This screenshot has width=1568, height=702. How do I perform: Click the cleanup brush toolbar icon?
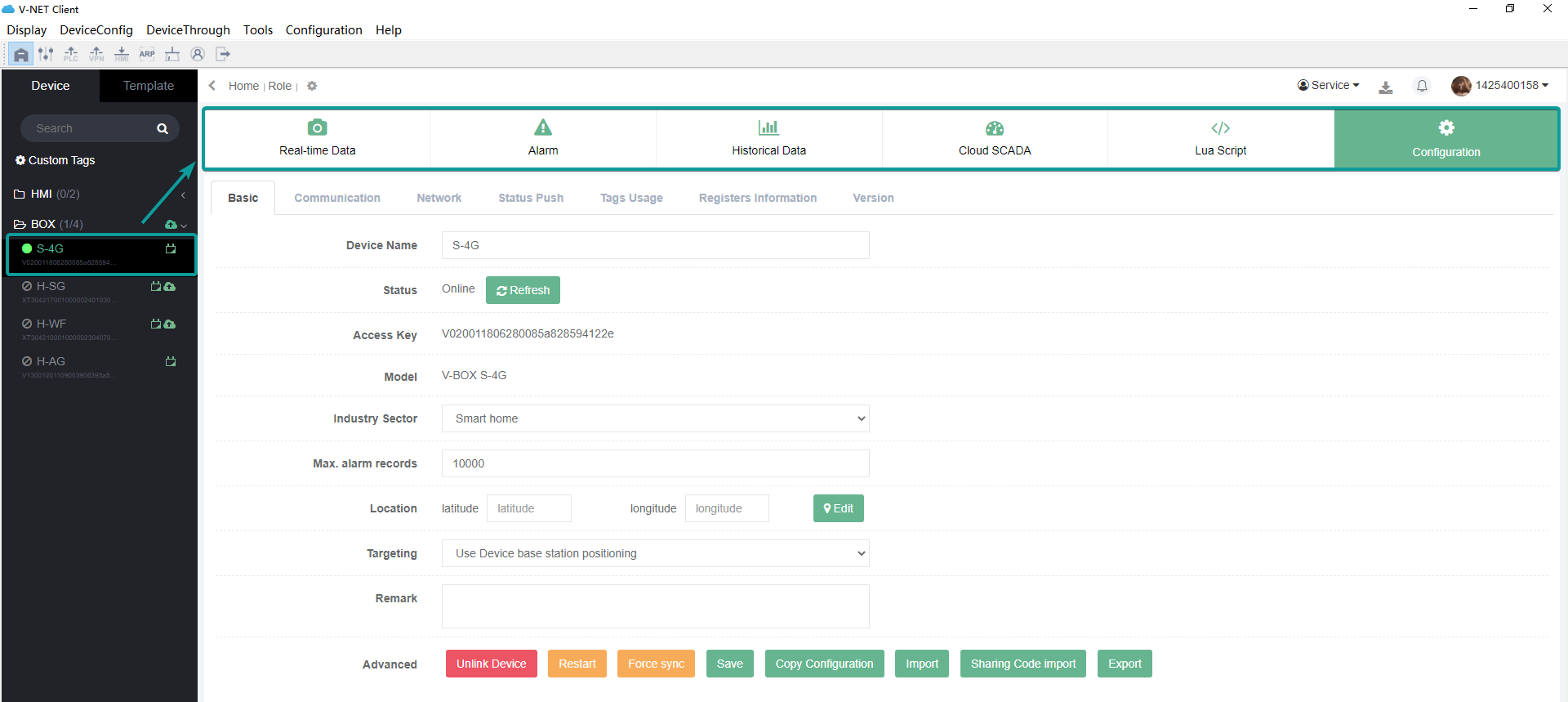tap(172, 55)
